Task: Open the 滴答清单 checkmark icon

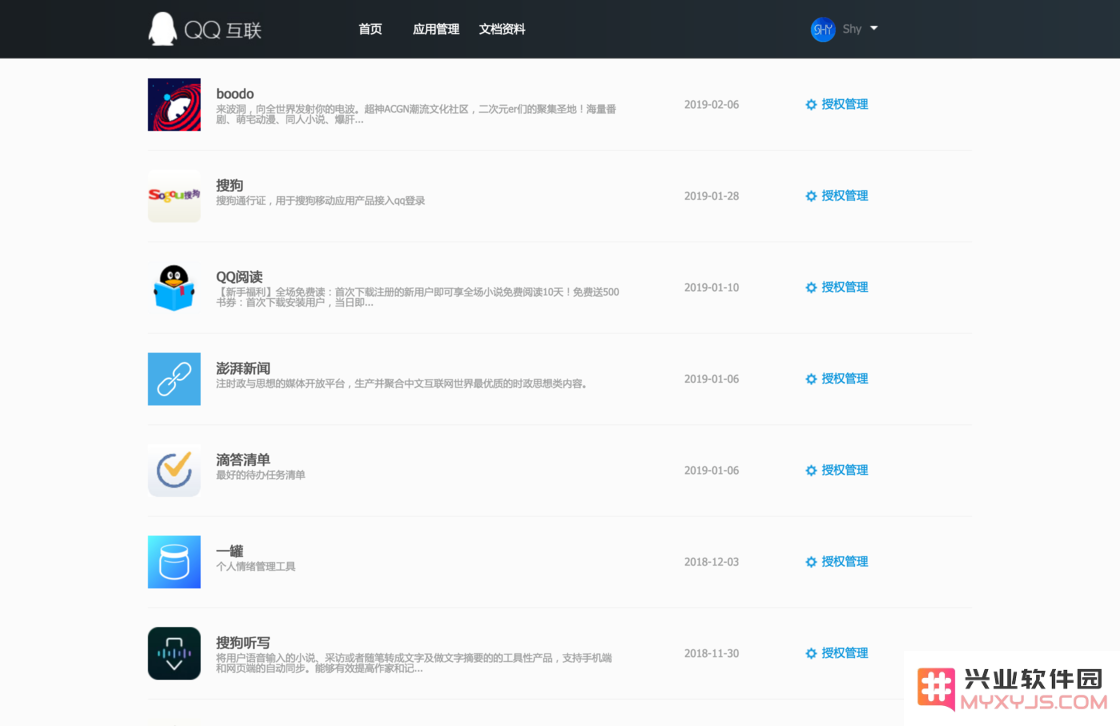Action: (x=174, y=470)
